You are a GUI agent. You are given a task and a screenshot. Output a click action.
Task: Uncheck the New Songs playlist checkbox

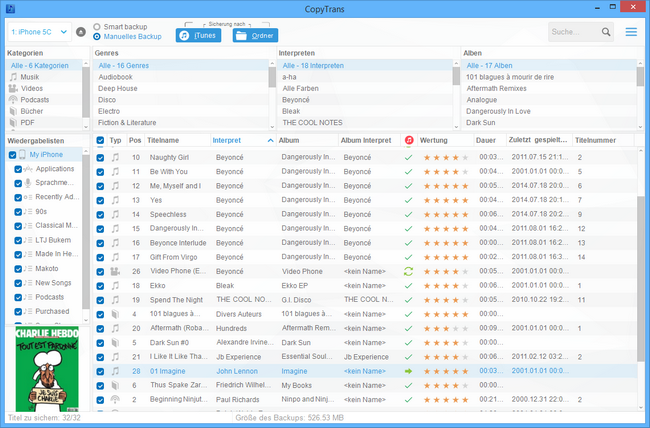[x=18, y=283]
